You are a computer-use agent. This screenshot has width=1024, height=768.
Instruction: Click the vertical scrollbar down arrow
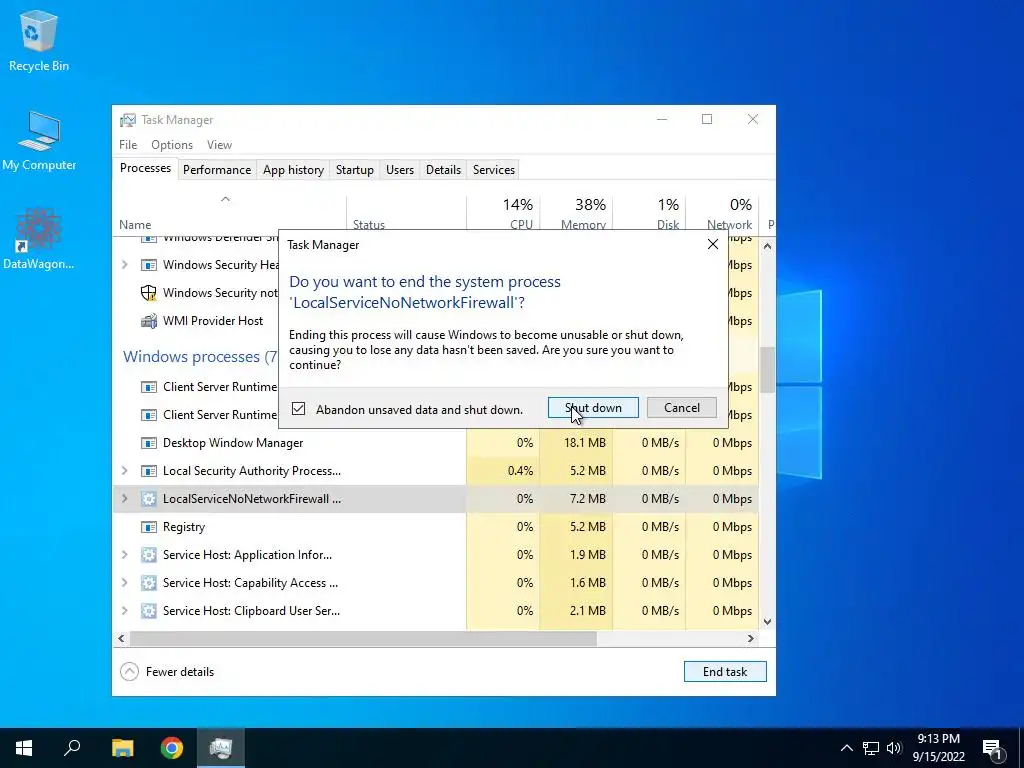point(767,622)
